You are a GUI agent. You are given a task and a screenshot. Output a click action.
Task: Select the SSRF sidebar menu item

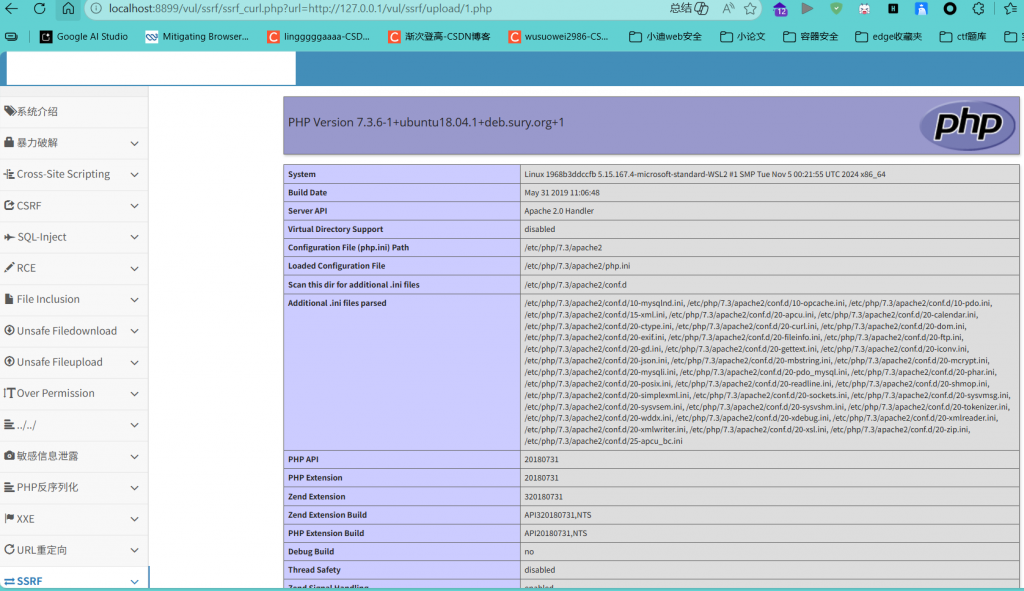pyautogui.click(x=30, y=581)
